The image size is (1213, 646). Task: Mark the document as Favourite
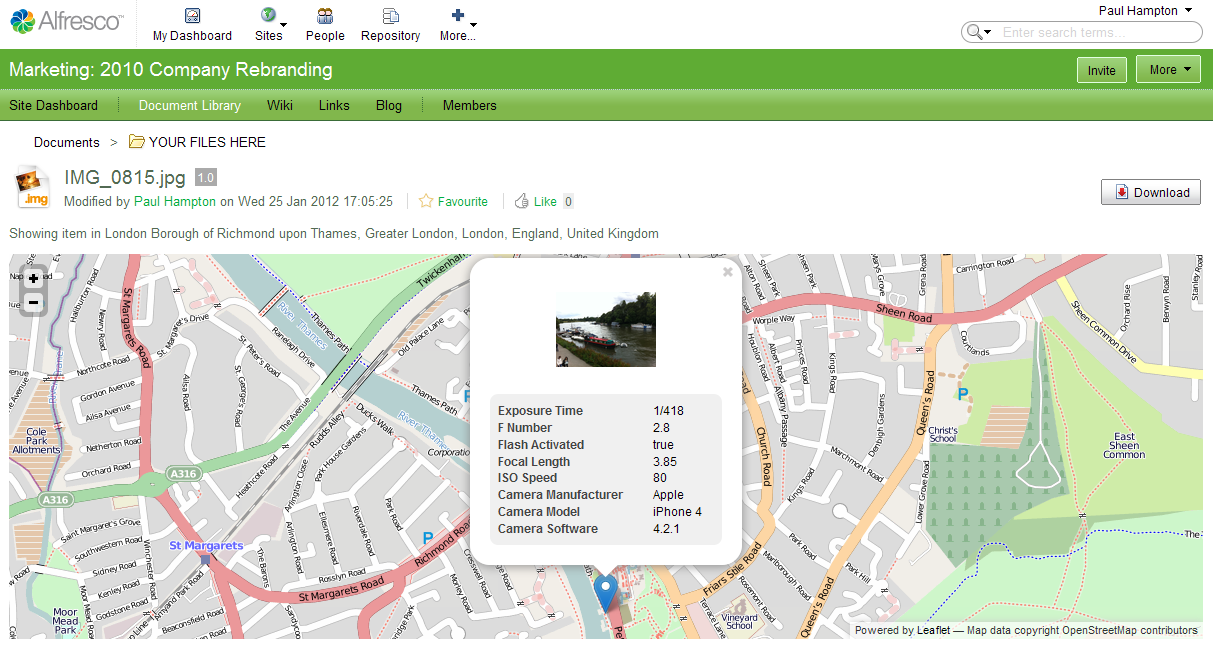(x=463, y=201)
